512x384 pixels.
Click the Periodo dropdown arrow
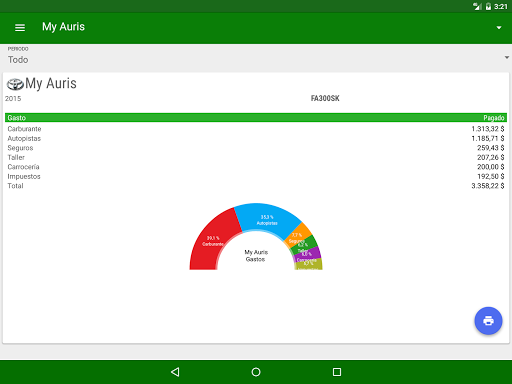point(507,58)
